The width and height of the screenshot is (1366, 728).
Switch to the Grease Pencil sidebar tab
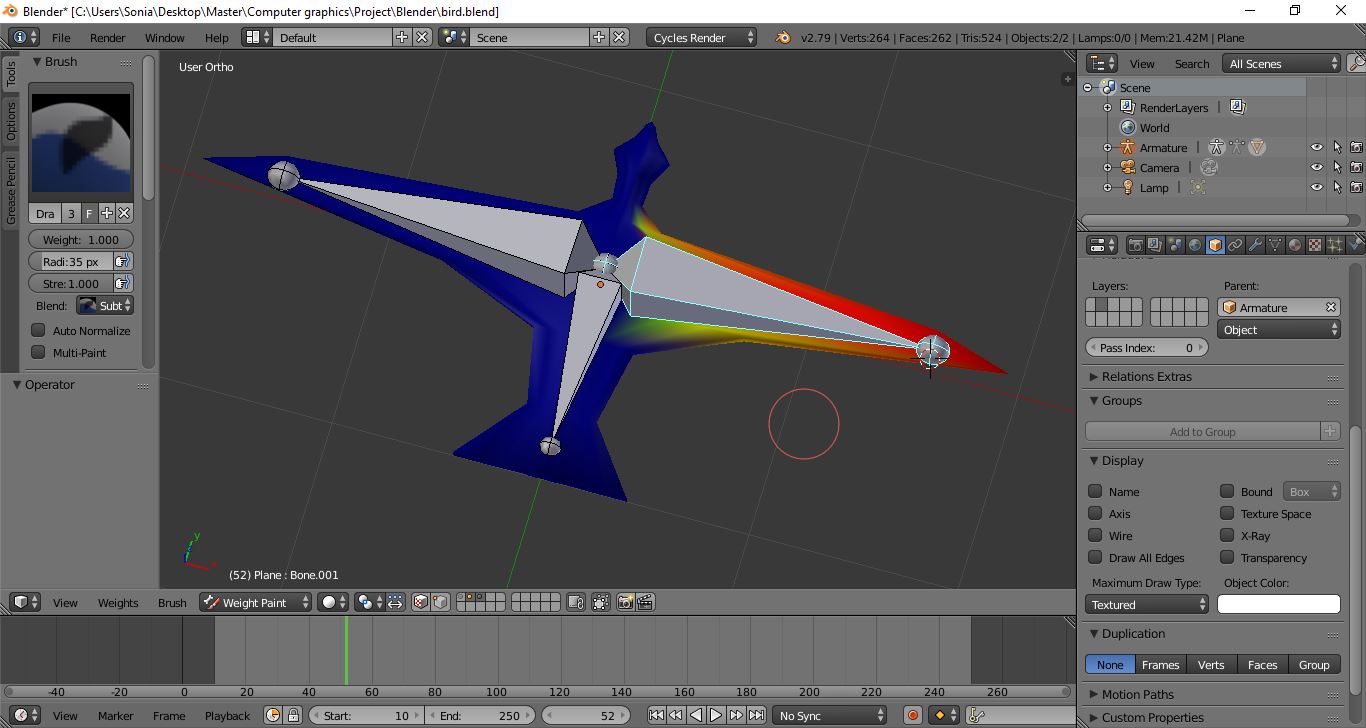click(x=11, y=190)
